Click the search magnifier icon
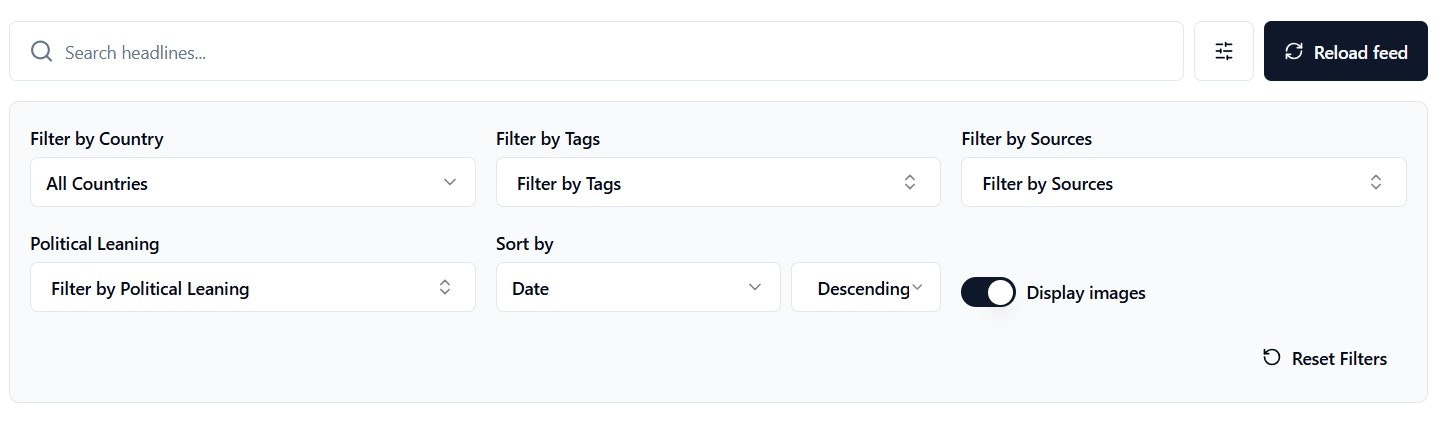The width and height of the screenshot is (1447, 422). click(x=41, y=52)
